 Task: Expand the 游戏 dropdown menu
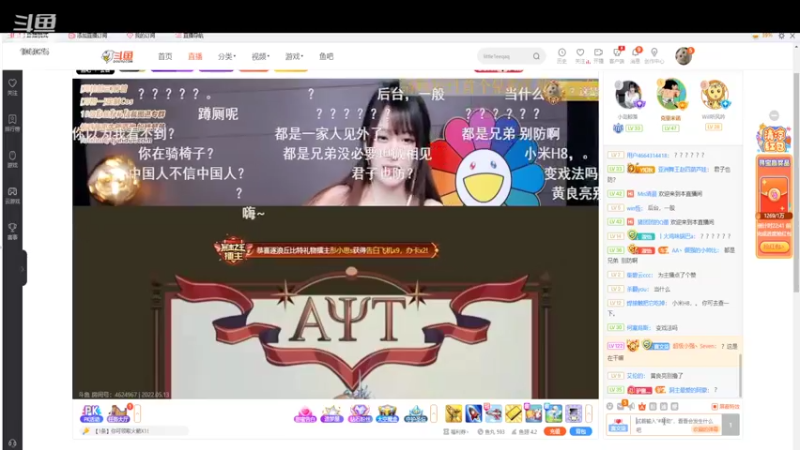coord(294,56)
